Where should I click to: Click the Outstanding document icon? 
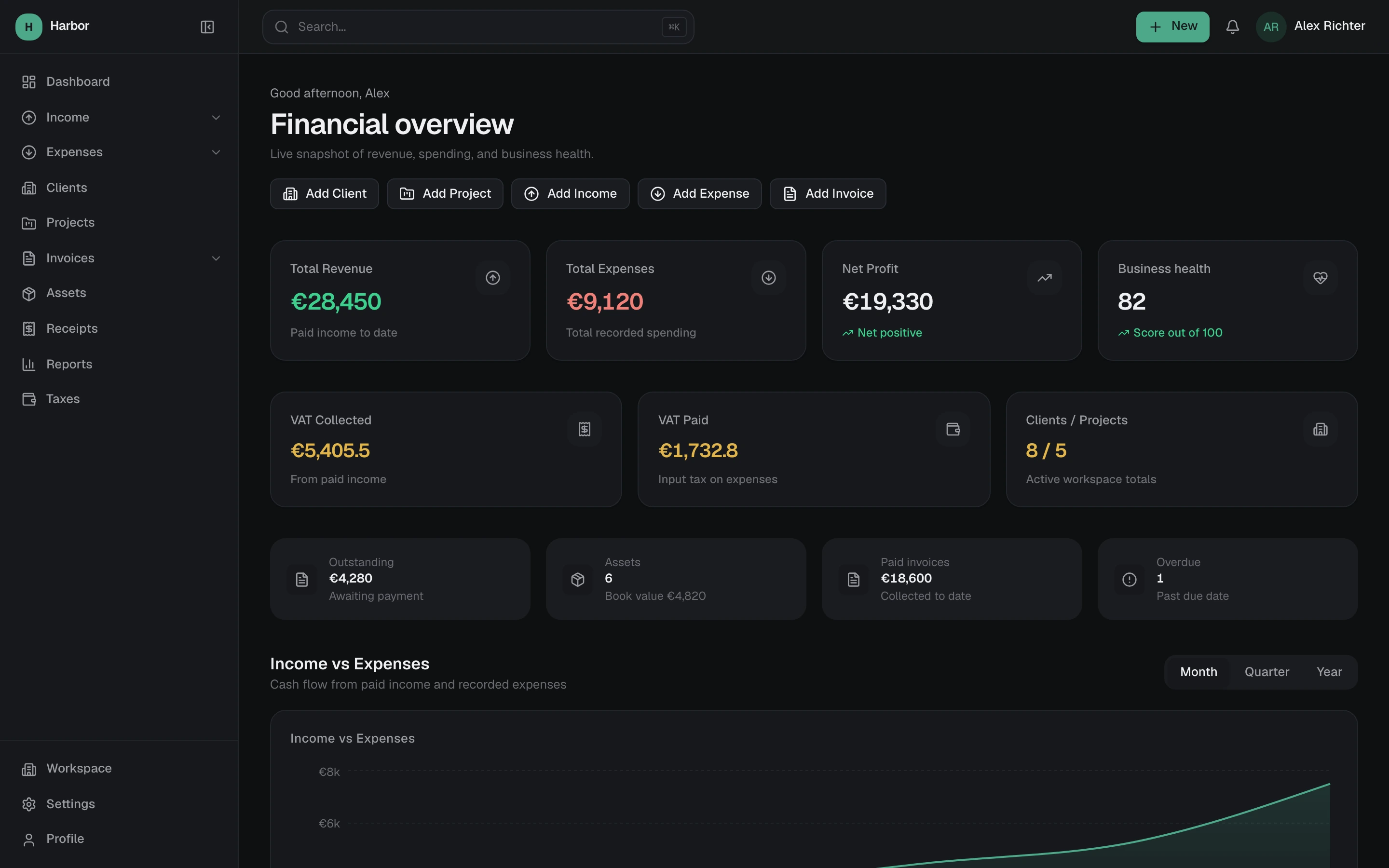(302, 579)
